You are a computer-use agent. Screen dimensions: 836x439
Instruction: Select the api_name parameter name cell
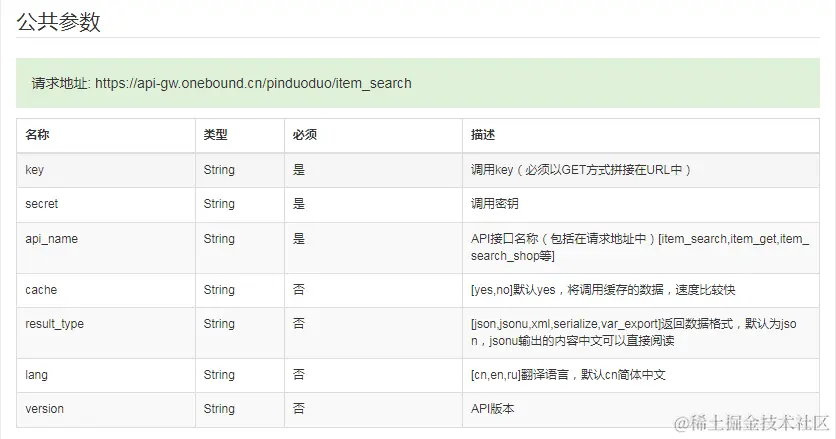tap(51, 239)
